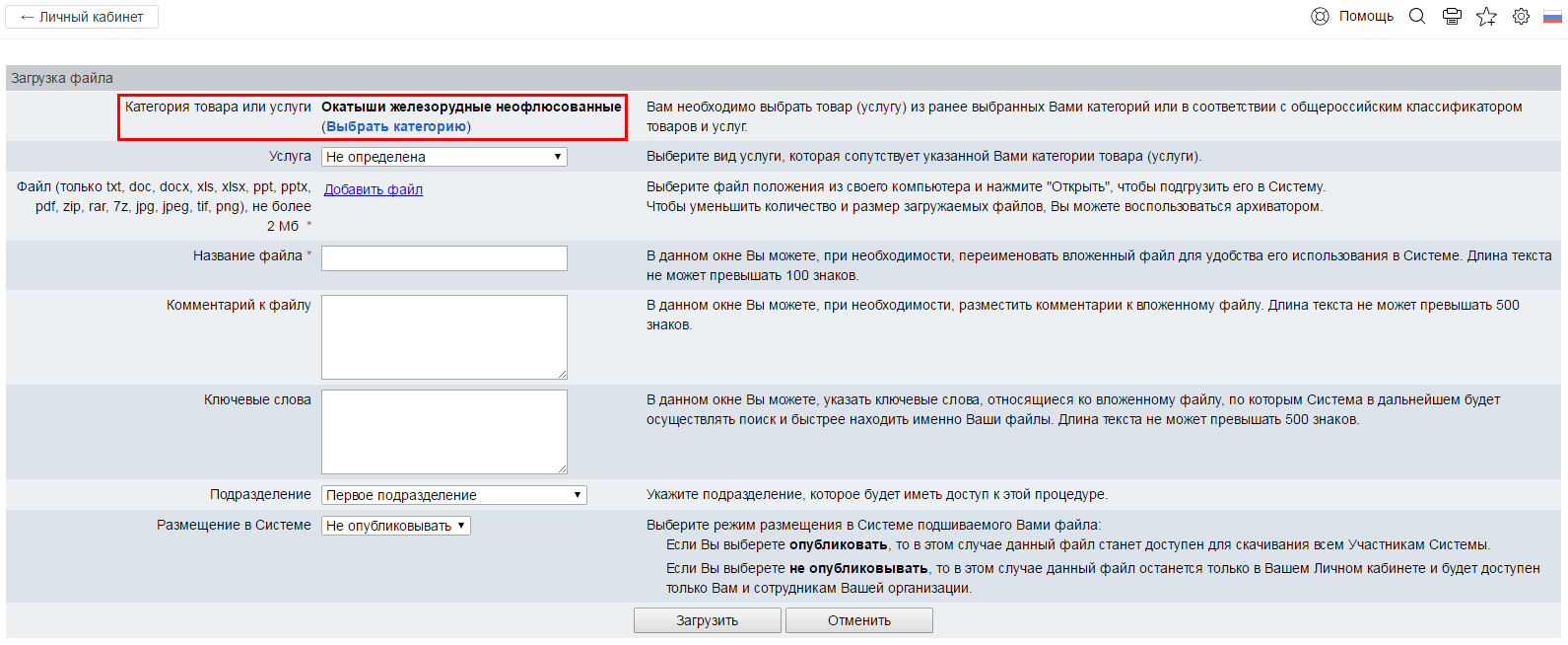Click the Помощь text link
The height and width of the screenshot is (645, 1568).
pyautogui.click(x=1366, y=16)
